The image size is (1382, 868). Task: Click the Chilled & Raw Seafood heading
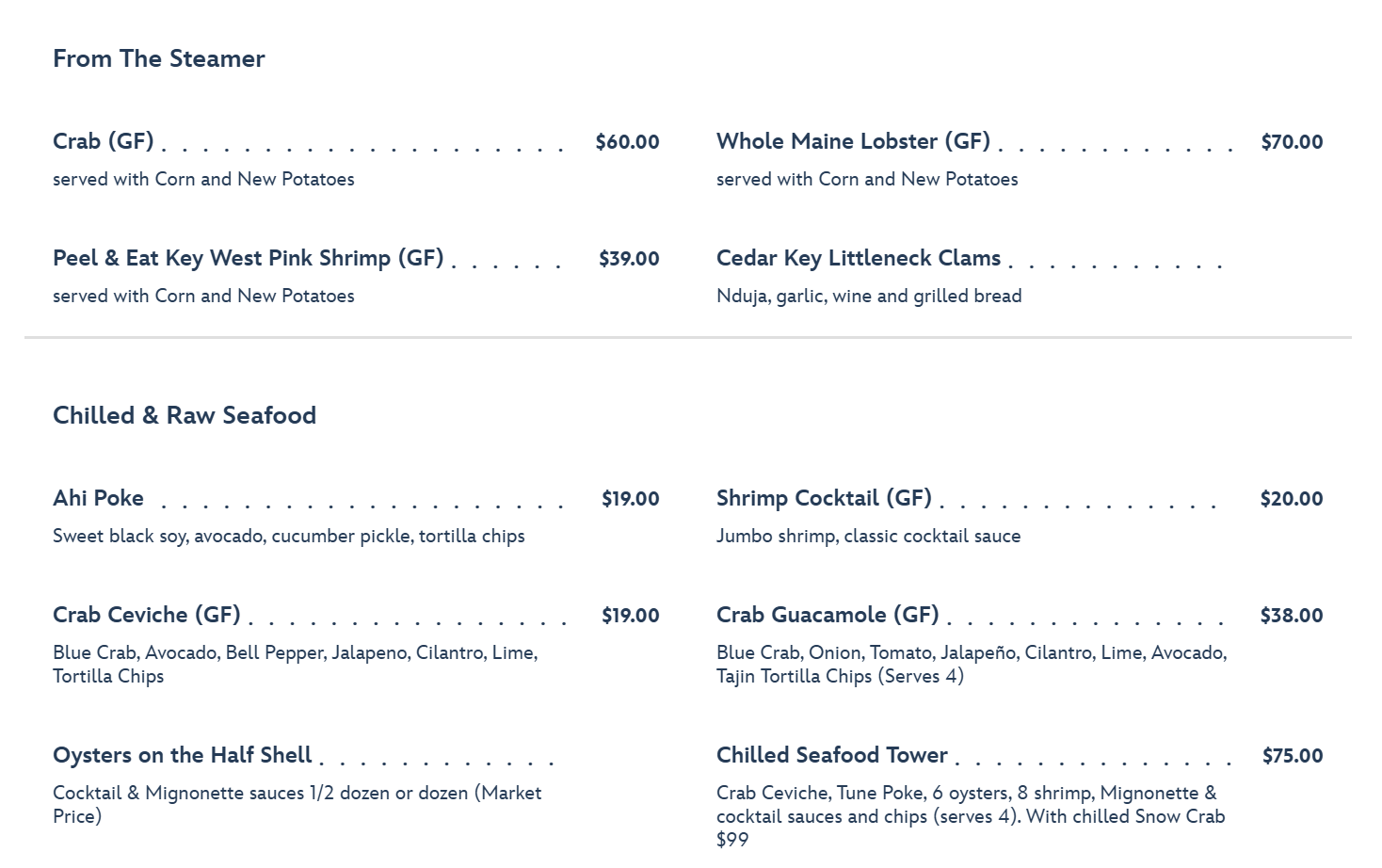coord(185,415)
